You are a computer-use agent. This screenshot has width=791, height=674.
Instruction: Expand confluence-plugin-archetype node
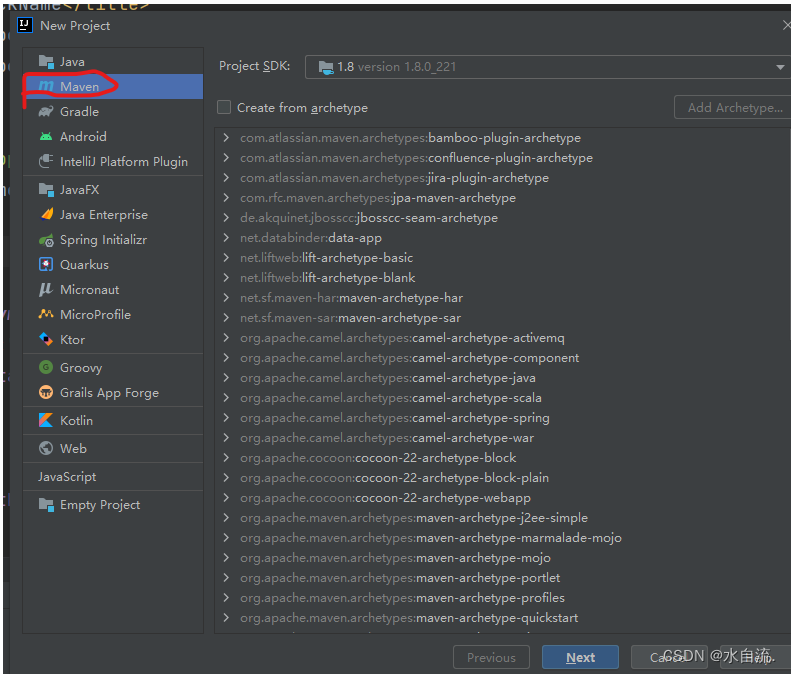point(226,158)
